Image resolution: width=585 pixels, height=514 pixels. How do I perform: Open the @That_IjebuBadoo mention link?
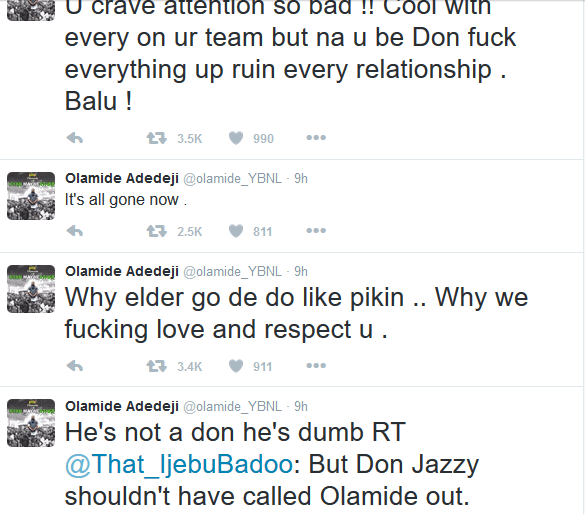pyautogui.click(x=179, y=465)
